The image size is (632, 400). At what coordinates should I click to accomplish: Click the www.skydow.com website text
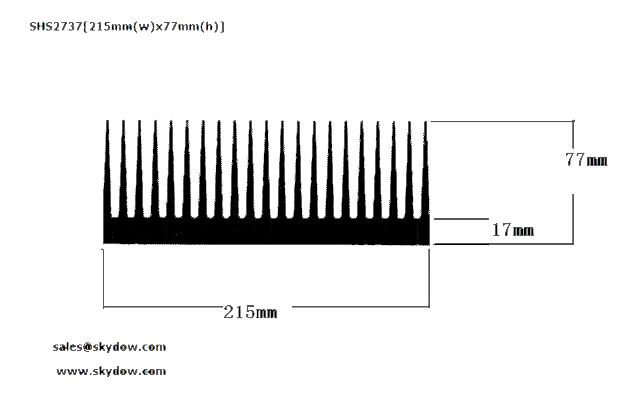pyautogui.click(x=111, y=371)
